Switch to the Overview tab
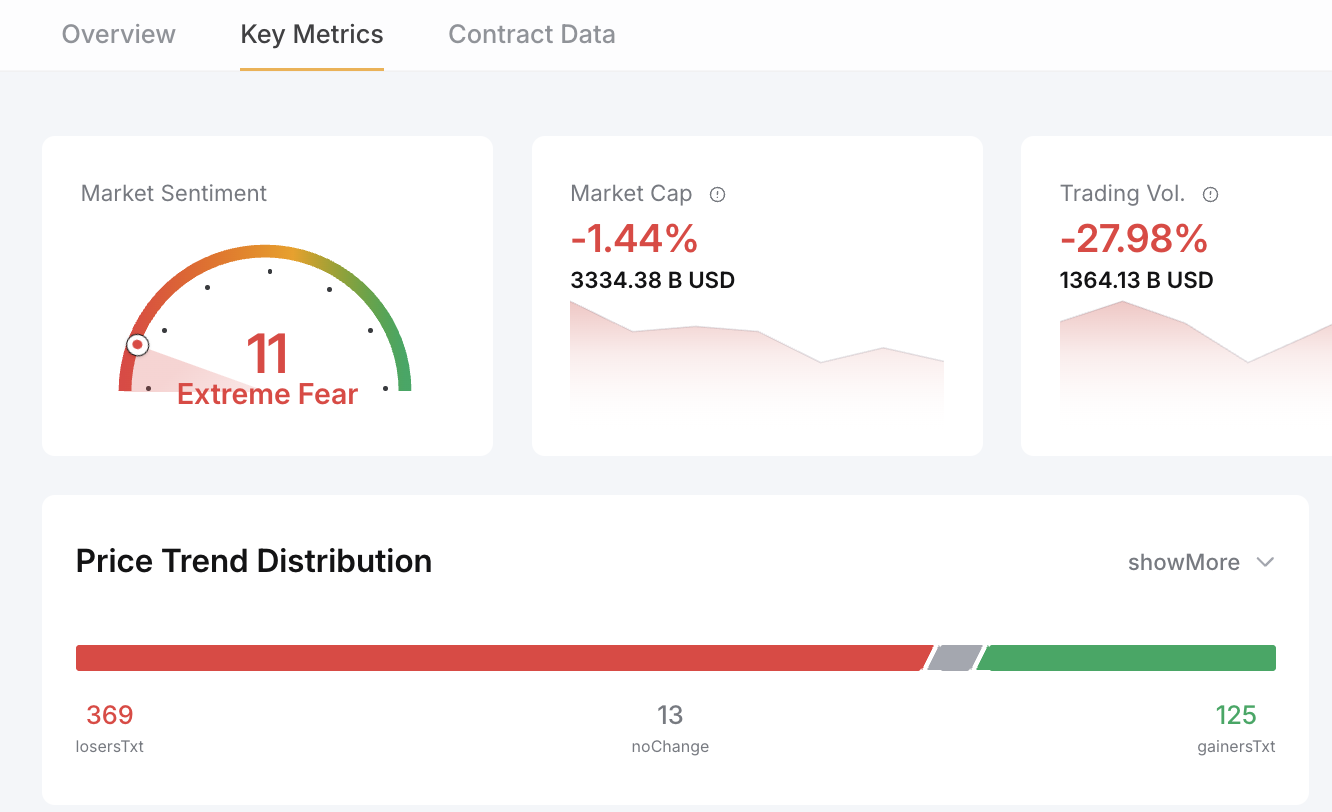1332x812 pixels. pos(118,34)
